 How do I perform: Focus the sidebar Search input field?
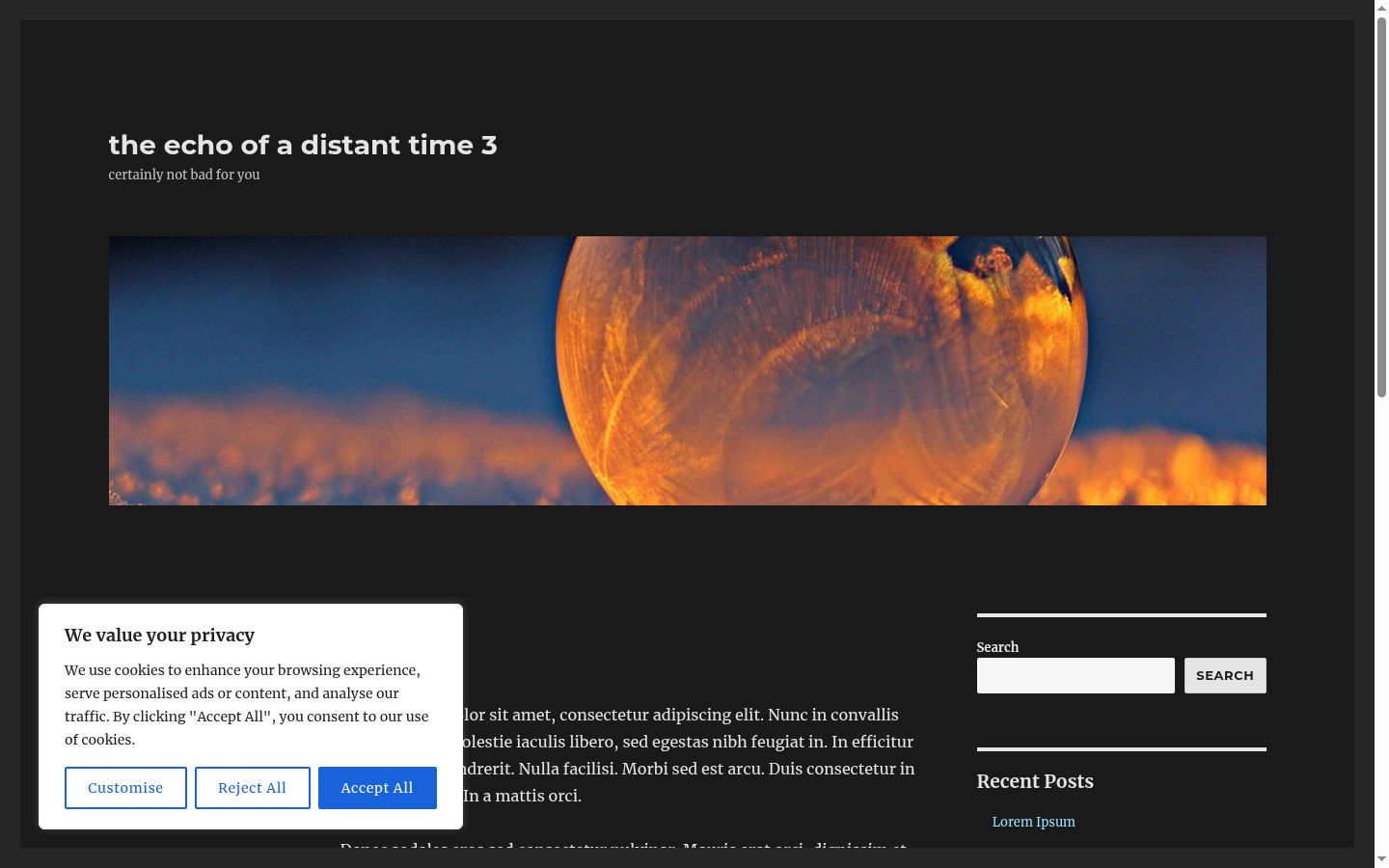1076,675
